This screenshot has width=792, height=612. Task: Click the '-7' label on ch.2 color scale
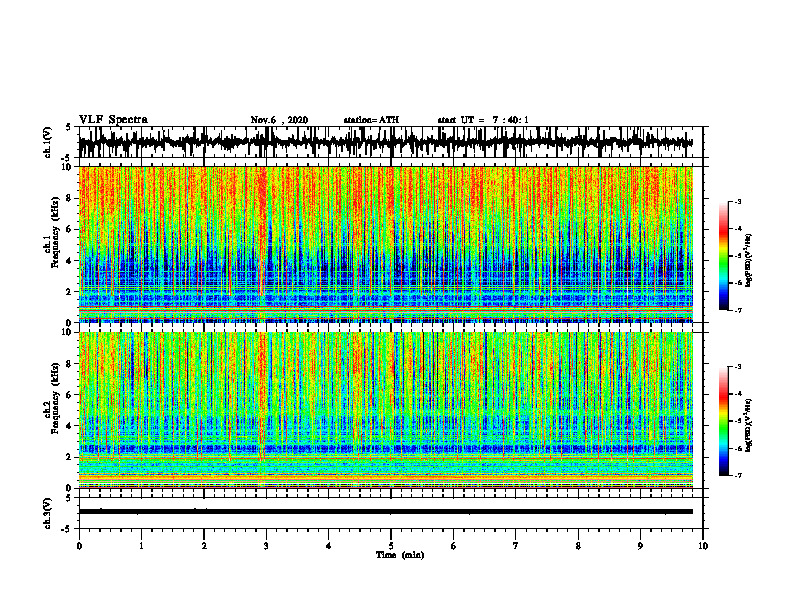pyautogui.click(x=738, y=476)
